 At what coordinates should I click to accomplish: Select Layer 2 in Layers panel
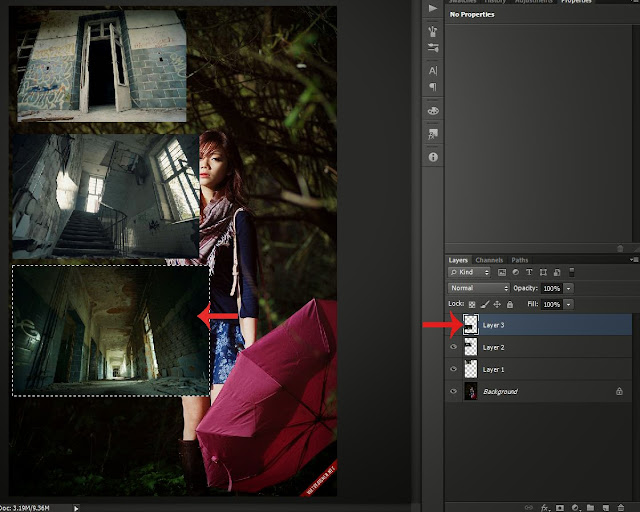click(x=538, y=347)
